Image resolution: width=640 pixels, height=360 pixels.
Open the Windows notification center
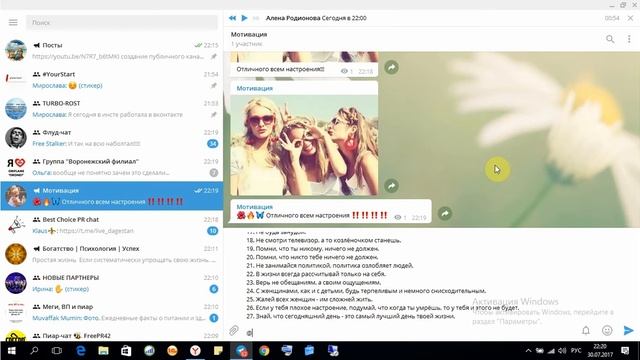pyautogui.click(x=625, y=351)
